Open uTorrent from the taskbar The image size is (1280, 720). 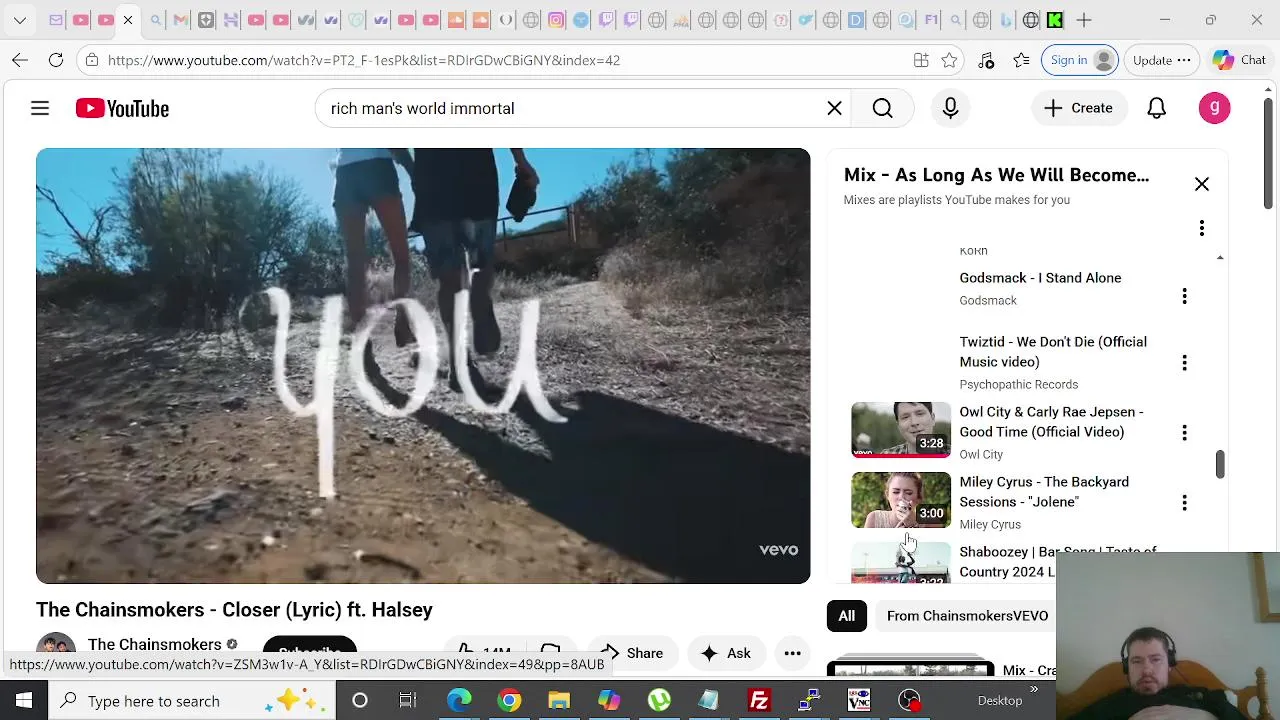click(x=659, y=701)
